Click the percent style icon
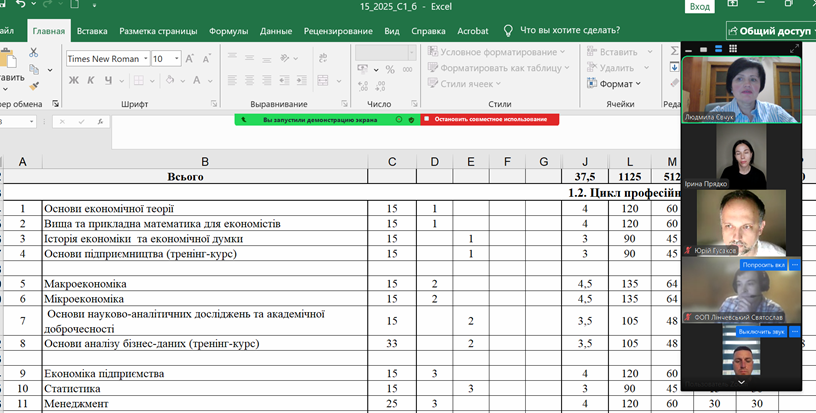This screenshot has width=816, height=413. (x=390, y=69)
